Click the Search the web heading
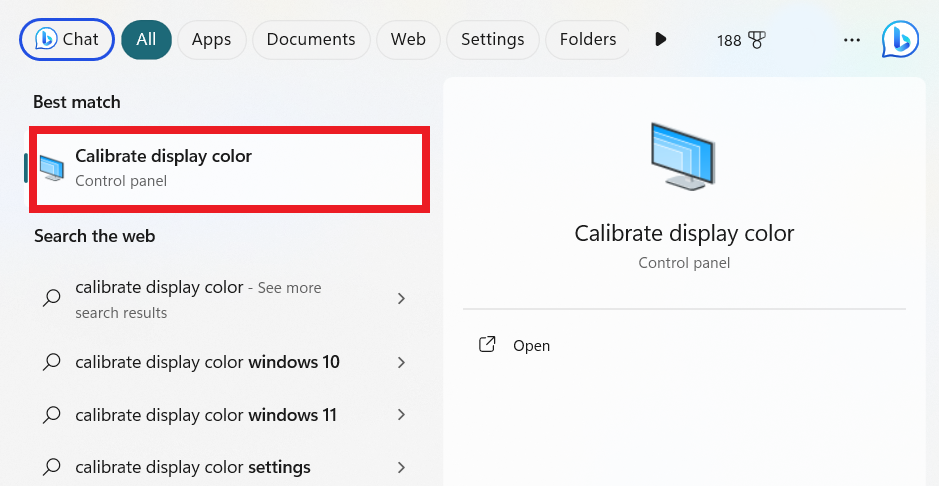 tap(95, 236)
